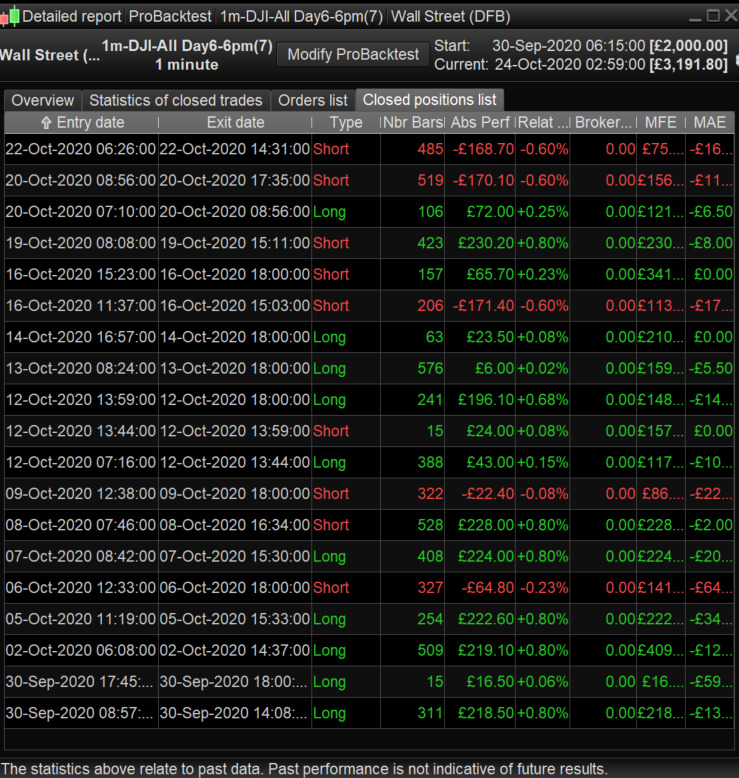739x778 pixels.
Task: Click the £72.00 Abs Perf value
Action: tap(490, 212)
